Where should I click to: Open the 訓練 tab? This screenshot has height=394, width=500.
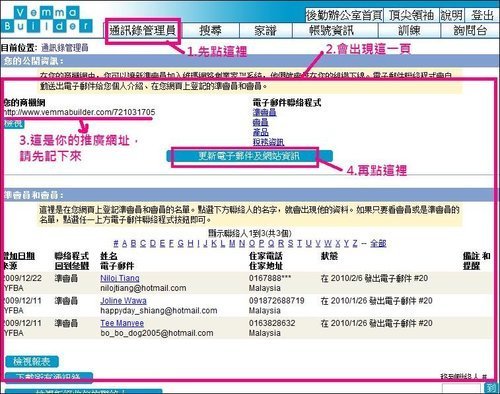click(410, 31)
